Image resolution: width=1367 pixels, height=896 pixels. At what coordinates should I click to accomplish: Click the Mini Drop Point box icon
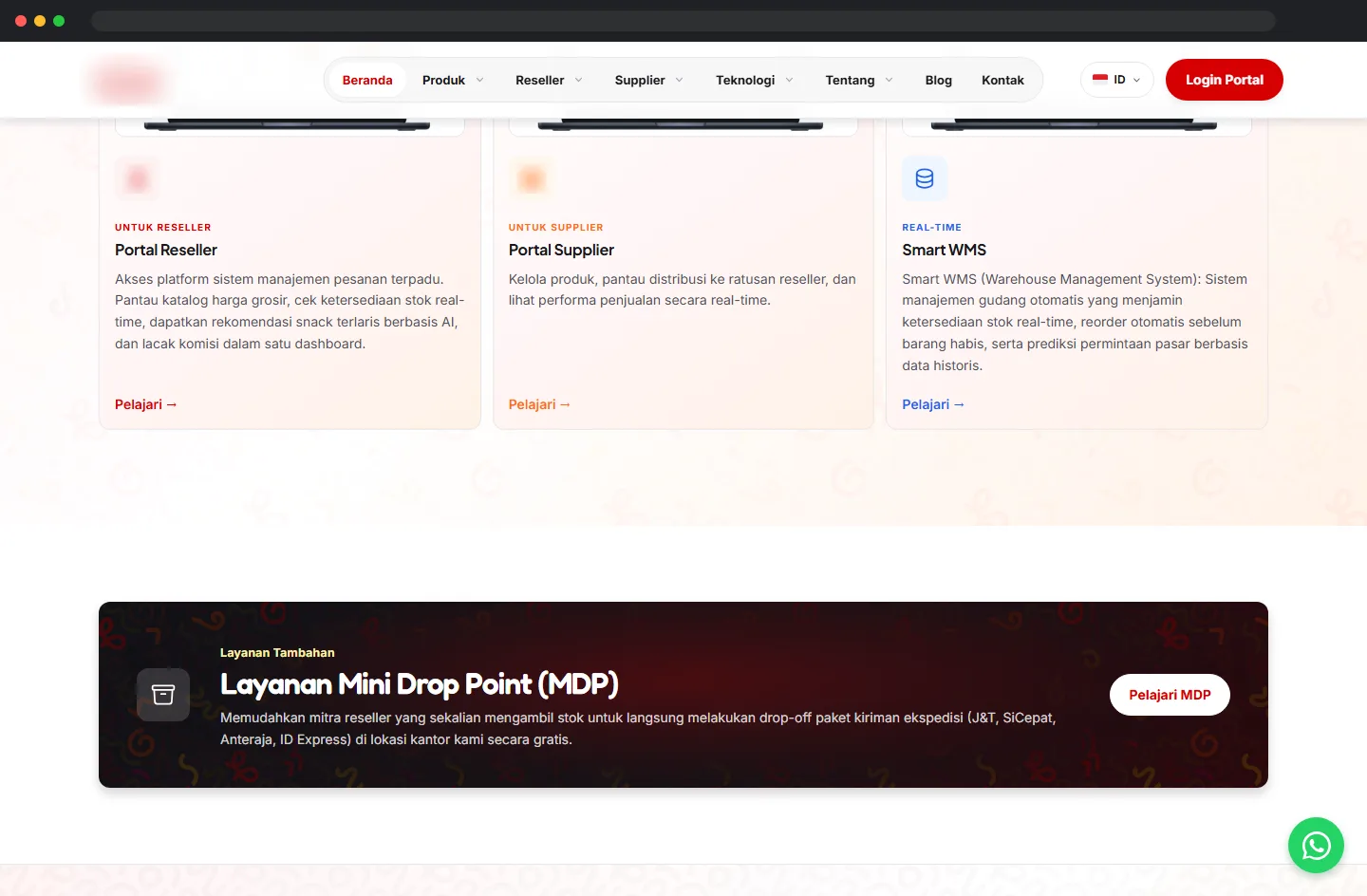[x=163, y=695]
